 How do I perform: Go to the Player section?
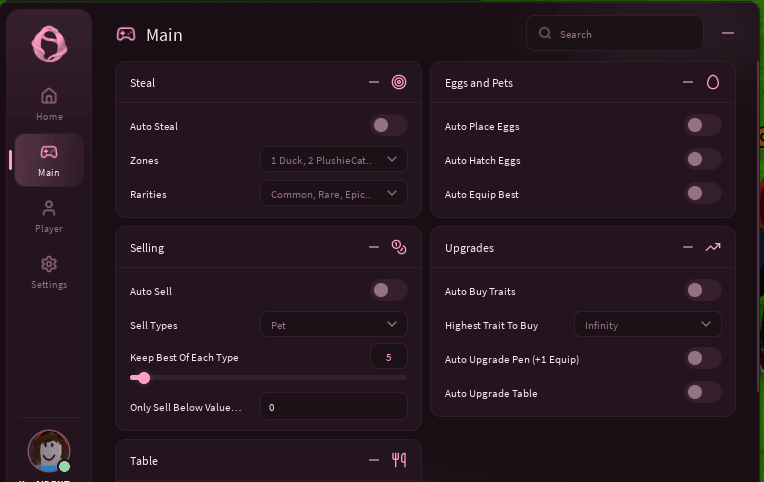click(x=49, y=216)
